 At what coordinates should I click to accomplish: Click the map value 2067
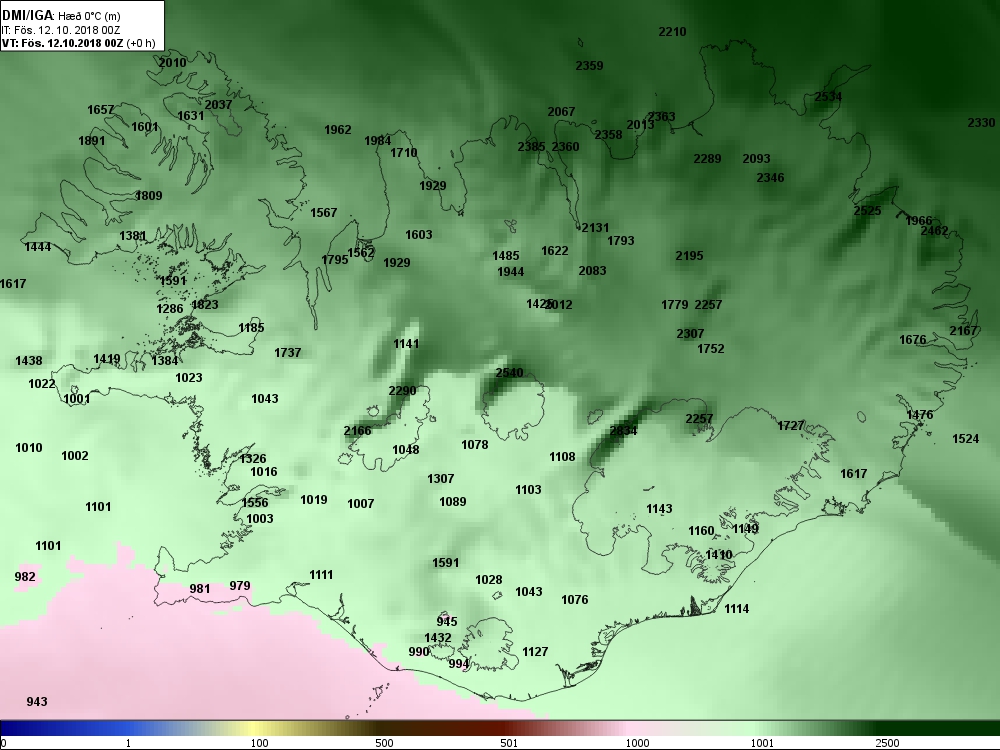(x=561, y=112)
